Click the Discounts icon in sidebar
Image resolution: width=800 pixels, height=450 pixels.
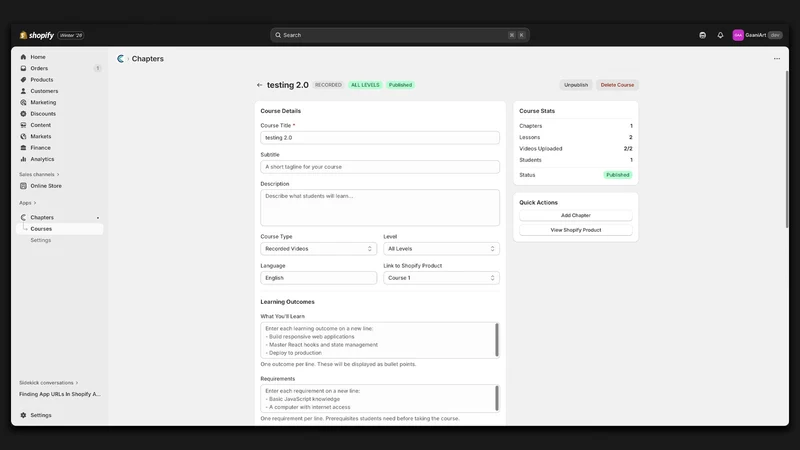point(23,114)
